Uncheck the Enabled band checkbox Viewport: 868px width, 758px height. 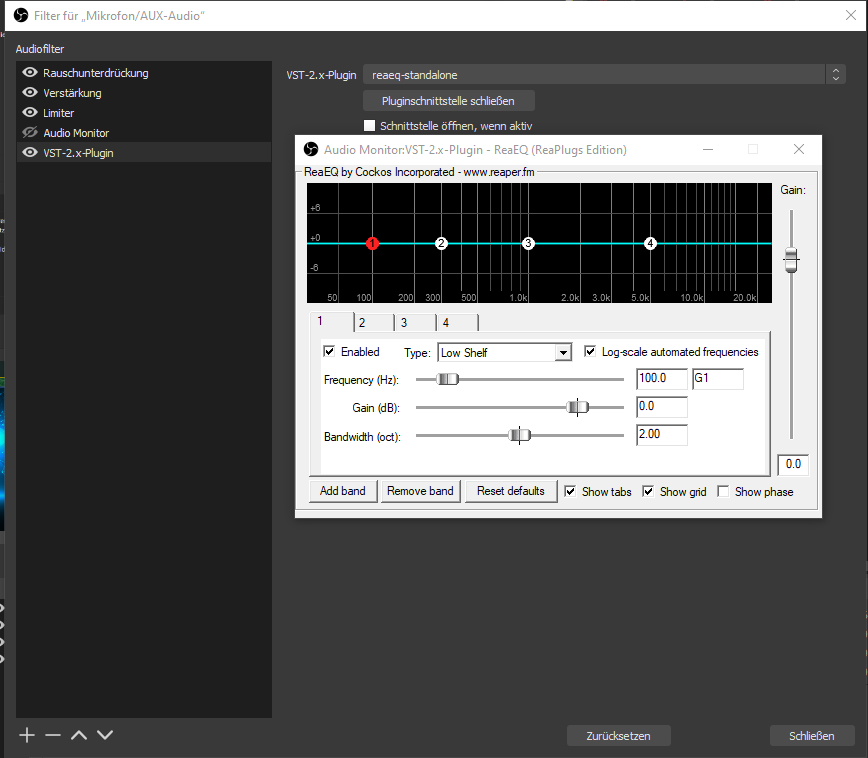pyautogui.click(x=329, y=352)
